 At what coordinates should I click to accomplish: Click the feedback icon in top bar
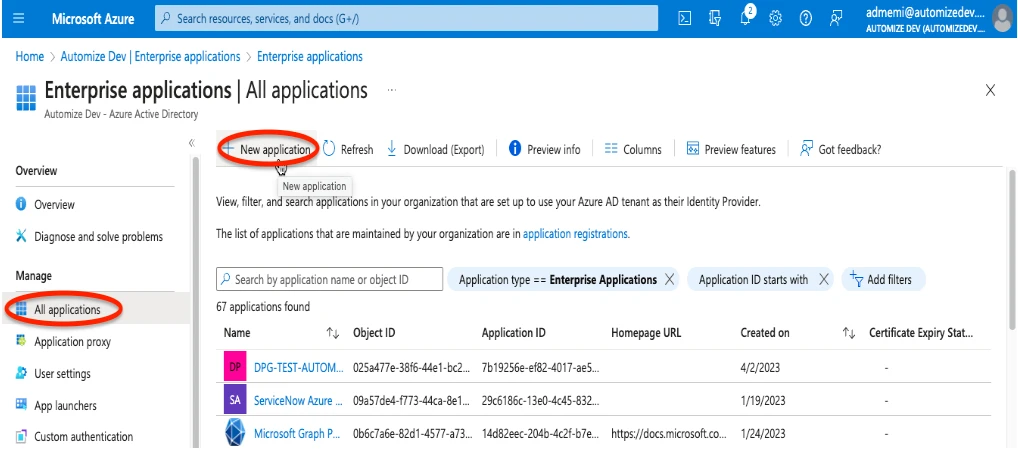click(x=837, y=18)
